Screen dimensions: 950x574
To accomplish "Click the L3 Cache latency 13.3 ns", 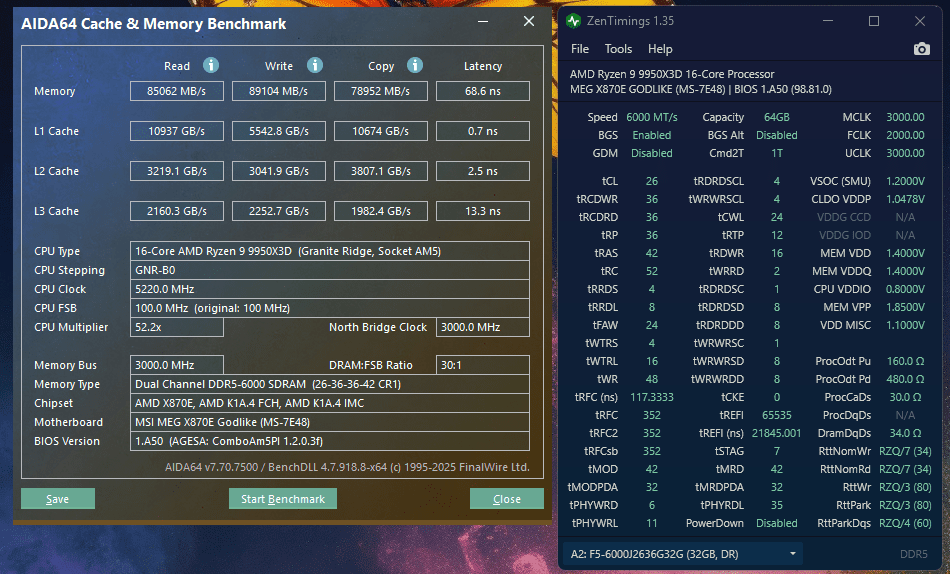I will pos(483,211).
